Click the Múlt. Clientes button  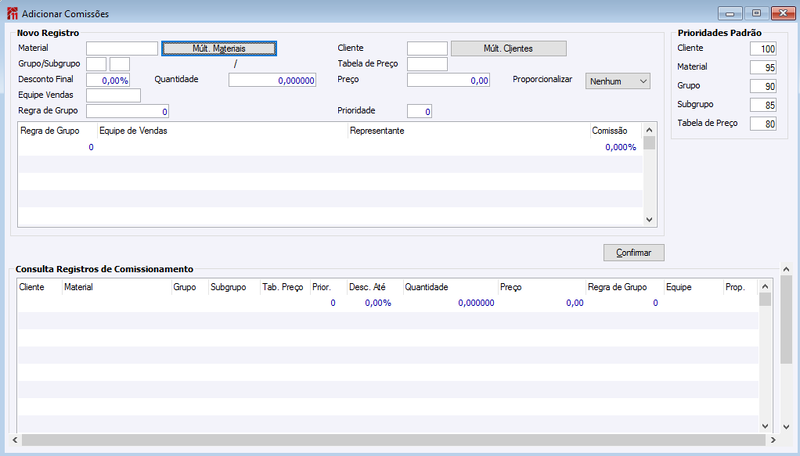(509, 48)
